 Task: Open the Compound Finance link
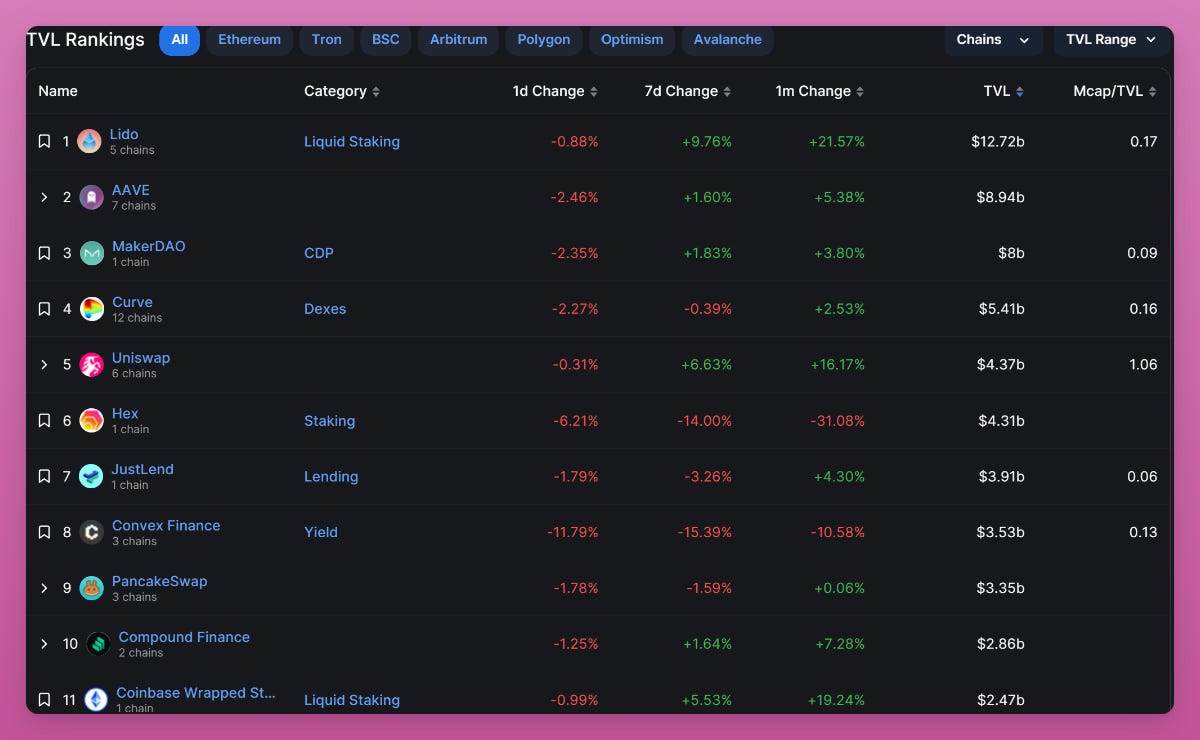point(184,637)
